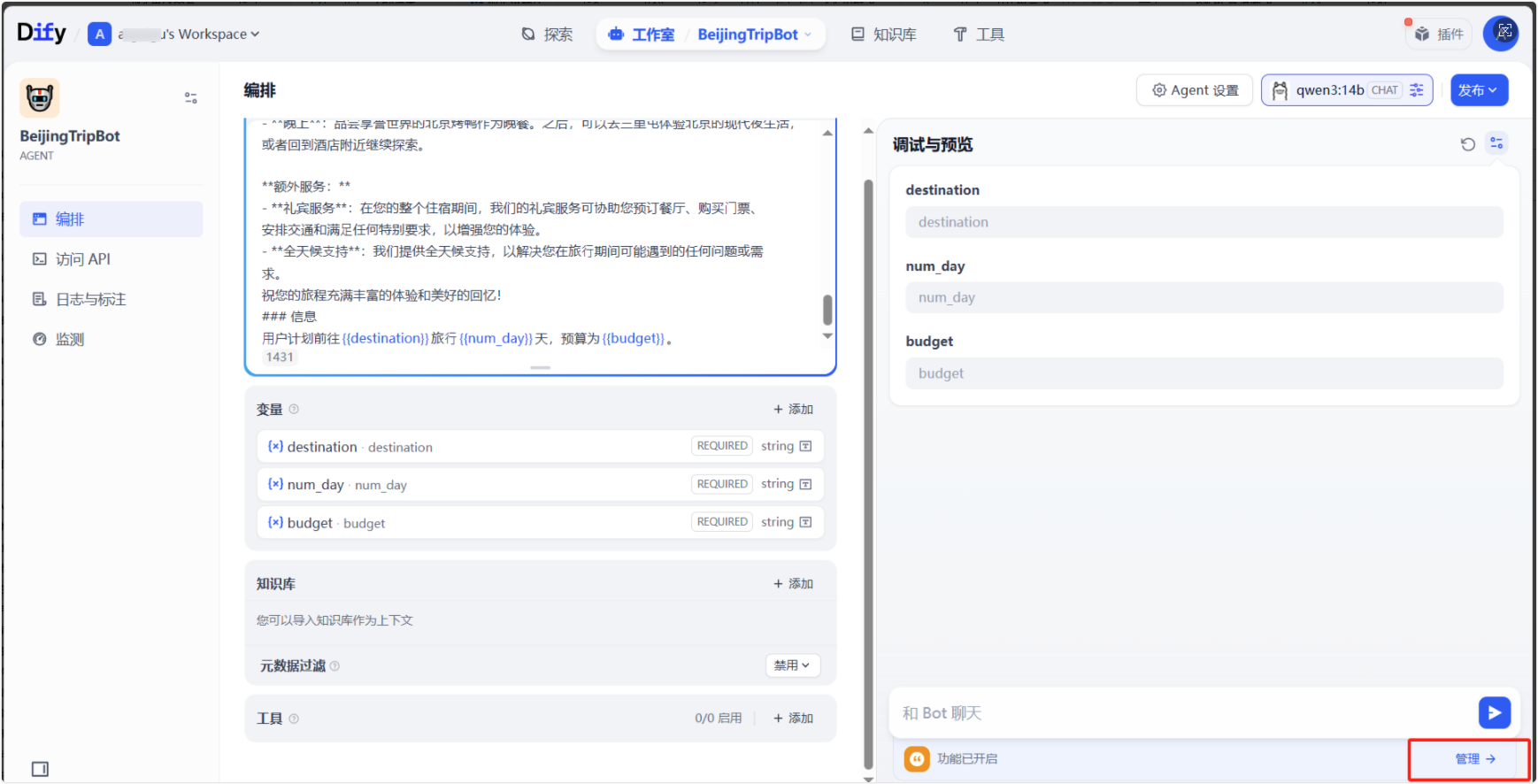Collapse the sidebar with the bottom panel icon
Screen dimensions: 1538x784
tap(40, 769)
